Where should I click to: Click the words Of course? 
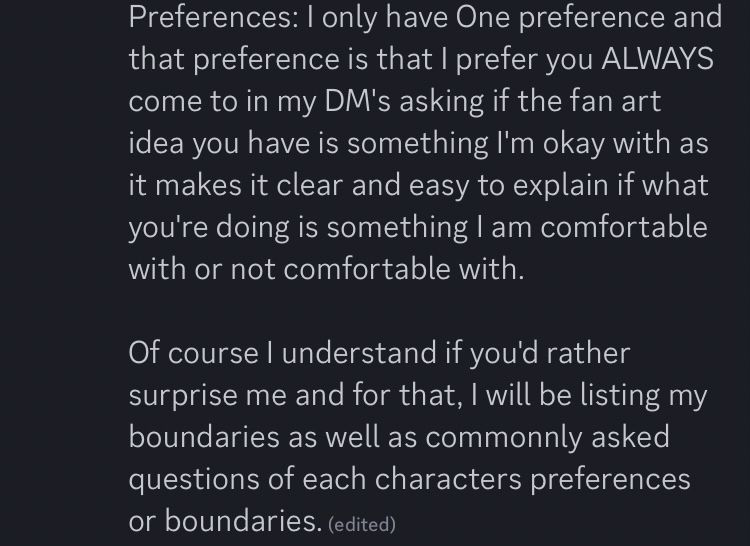click(x=193, y=353)
